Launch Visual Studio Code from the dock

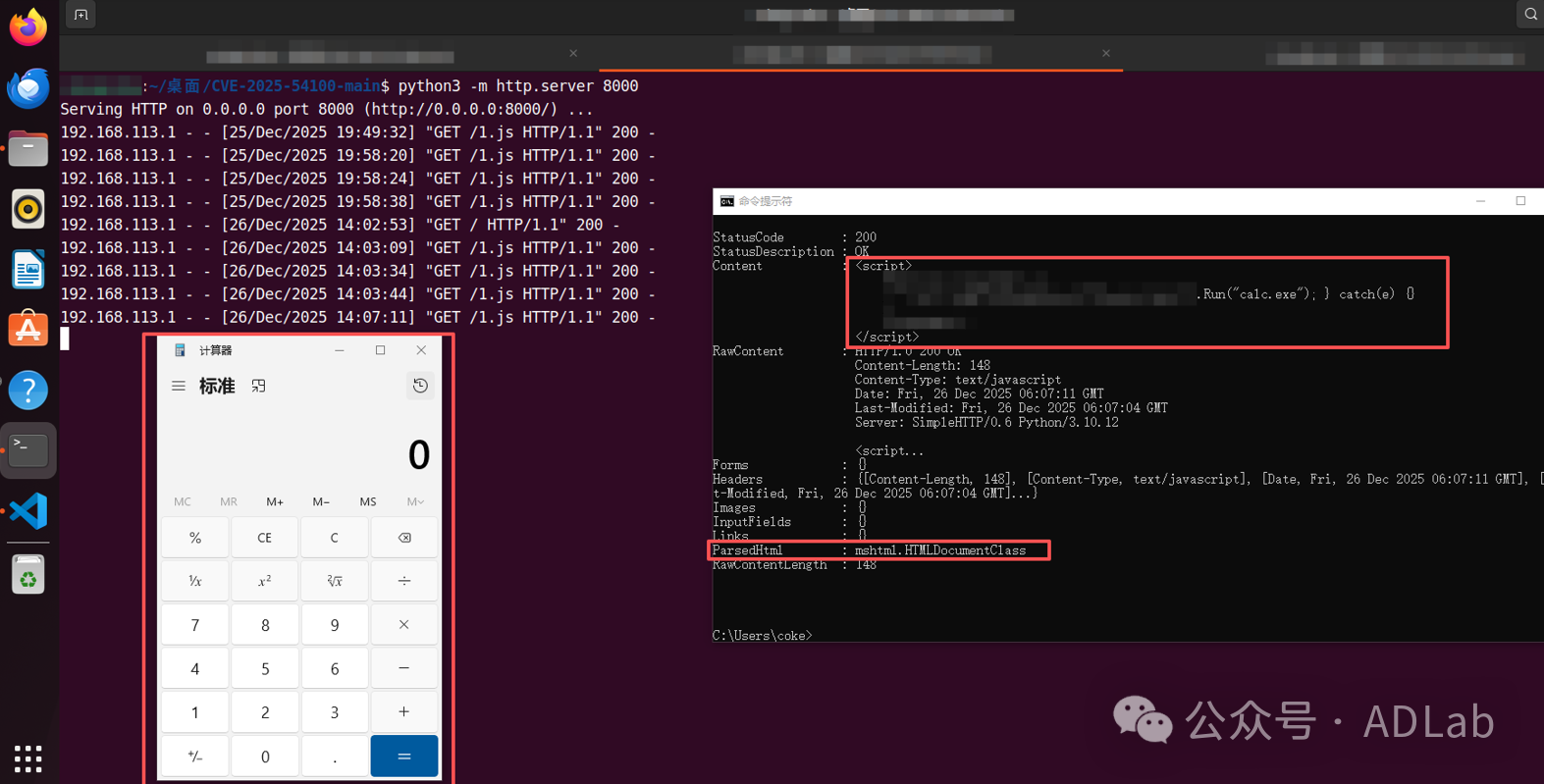coord(27,511)
